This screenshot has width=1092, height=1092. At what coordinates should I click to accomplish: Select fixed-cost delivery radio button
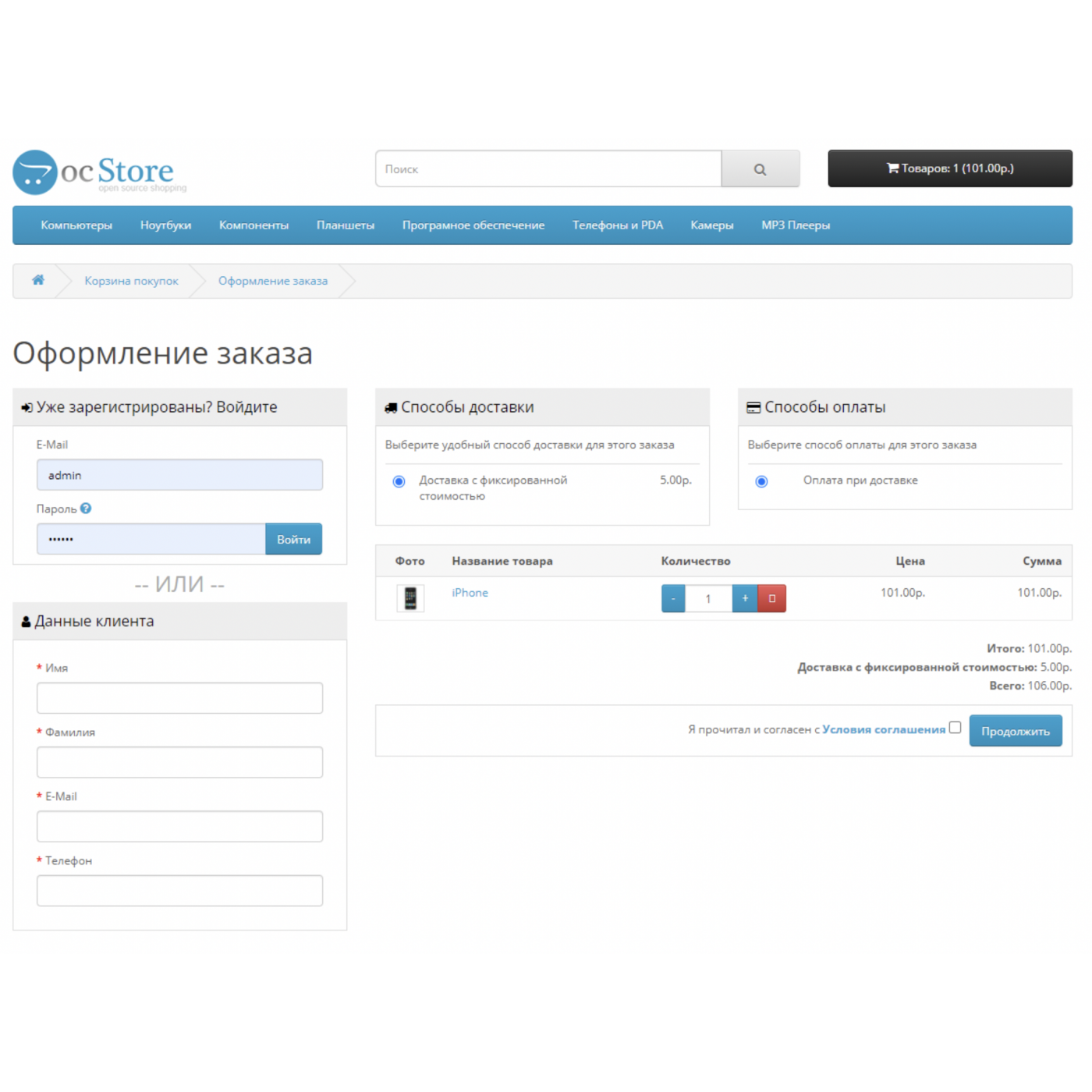coord(399,481)
